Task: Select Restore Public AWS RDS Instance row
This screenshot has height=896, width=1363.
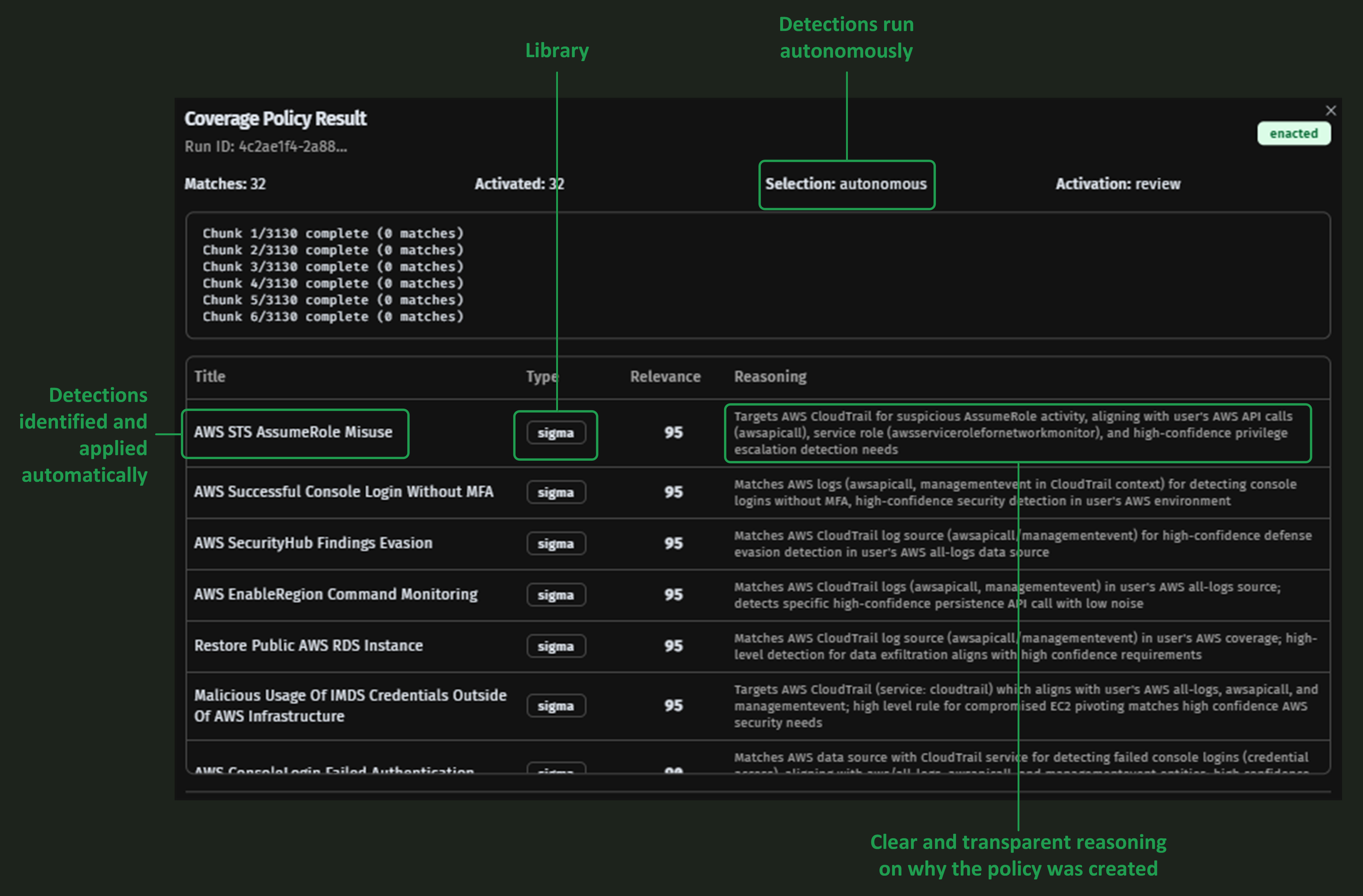Action: pyautogui.click(x=308, y=646)
